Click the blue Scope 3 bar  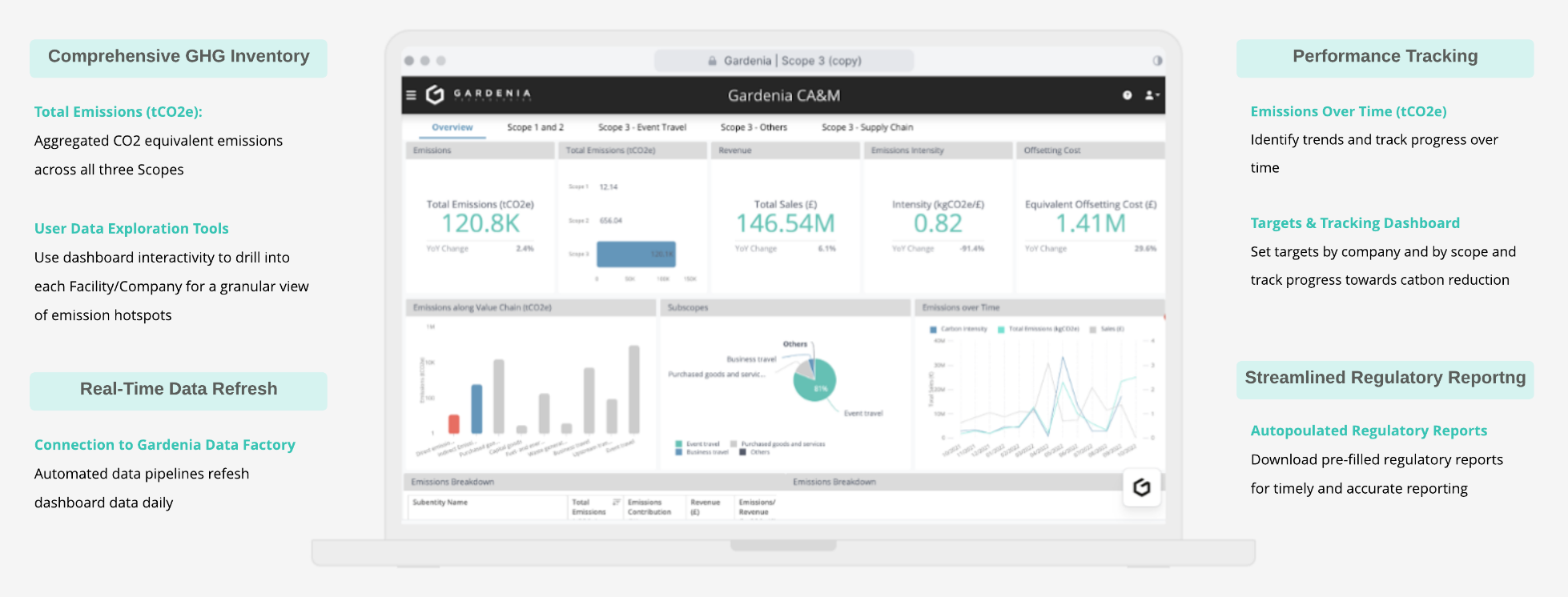[637, 254]
